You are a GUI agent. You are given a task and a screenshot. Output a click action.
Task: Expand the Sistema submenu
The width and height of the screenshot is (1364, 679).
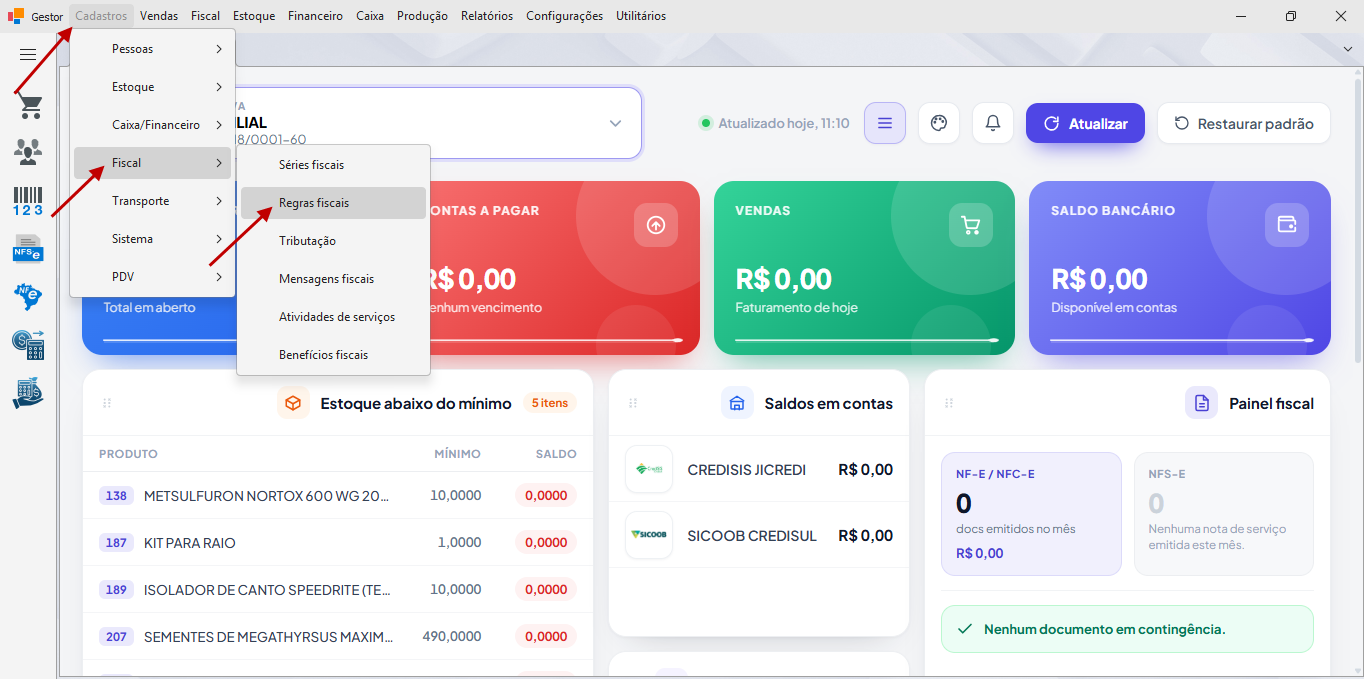coord(152,239)
